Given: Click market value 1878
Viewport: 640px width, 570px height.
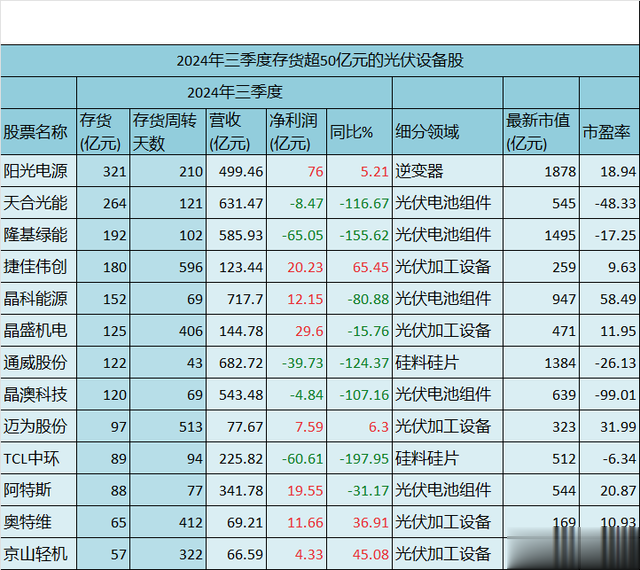Looking at the screenshot, I should [560, 171].
